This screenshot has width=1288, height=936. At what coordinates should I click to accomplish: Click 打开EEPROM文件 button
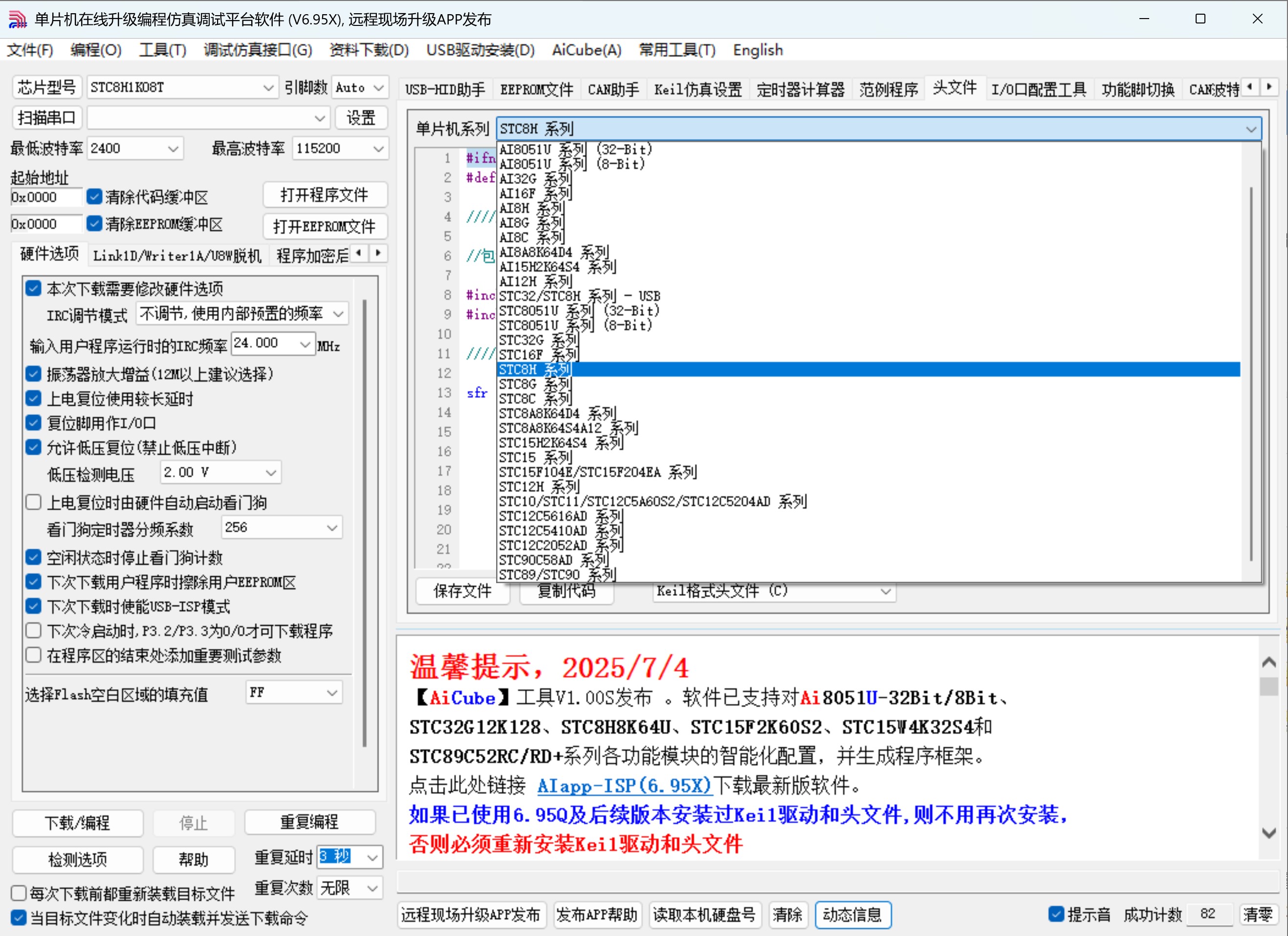tap(325, 226)
